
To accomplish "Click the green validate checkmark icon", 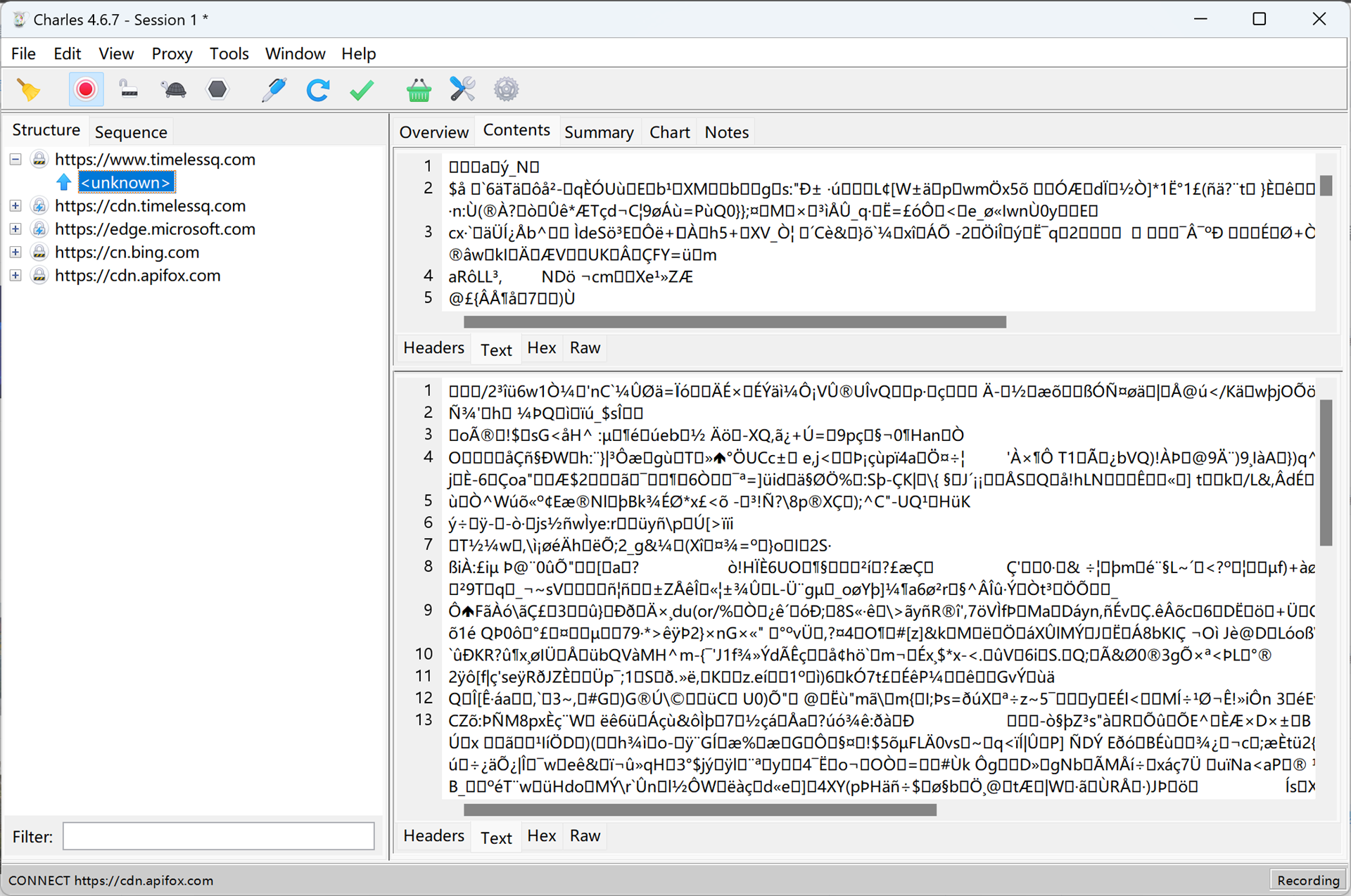I will [x=362, y=90].
